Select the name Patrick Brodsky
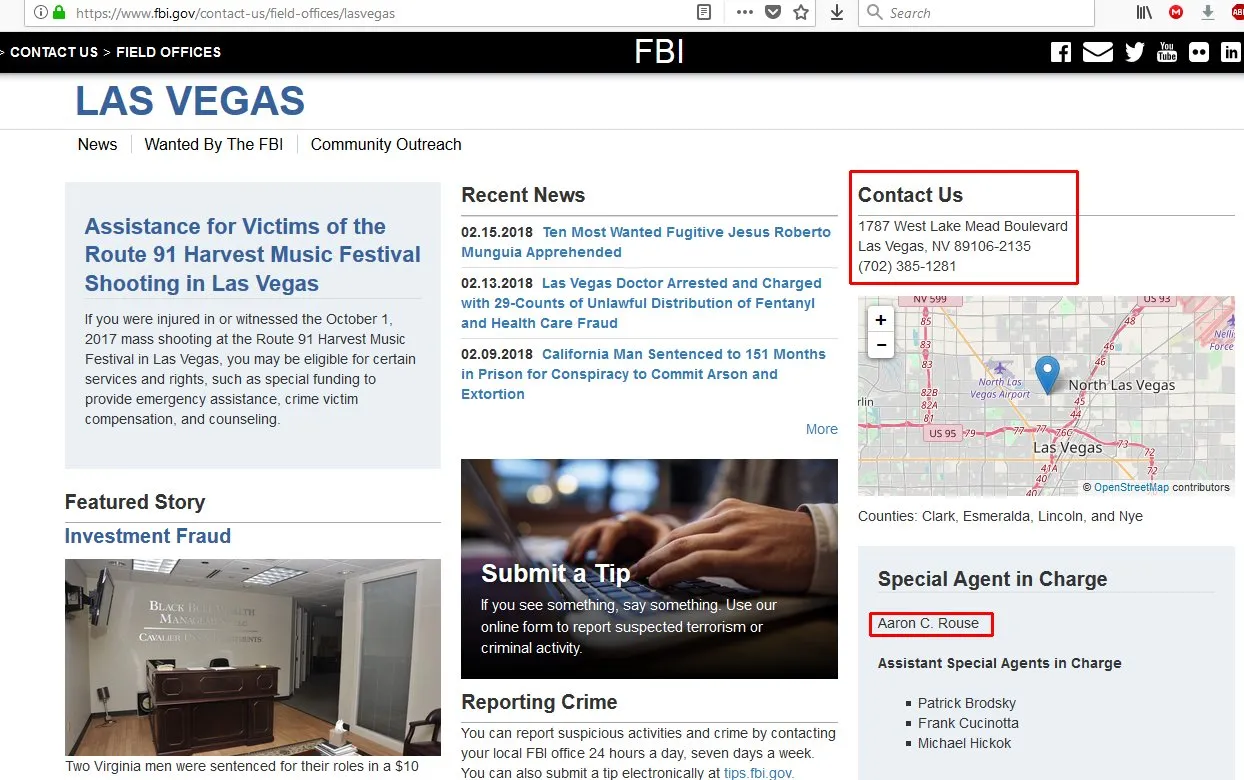Image resolution: width=1244 pixels, height=780 pixels. point(967,703)
